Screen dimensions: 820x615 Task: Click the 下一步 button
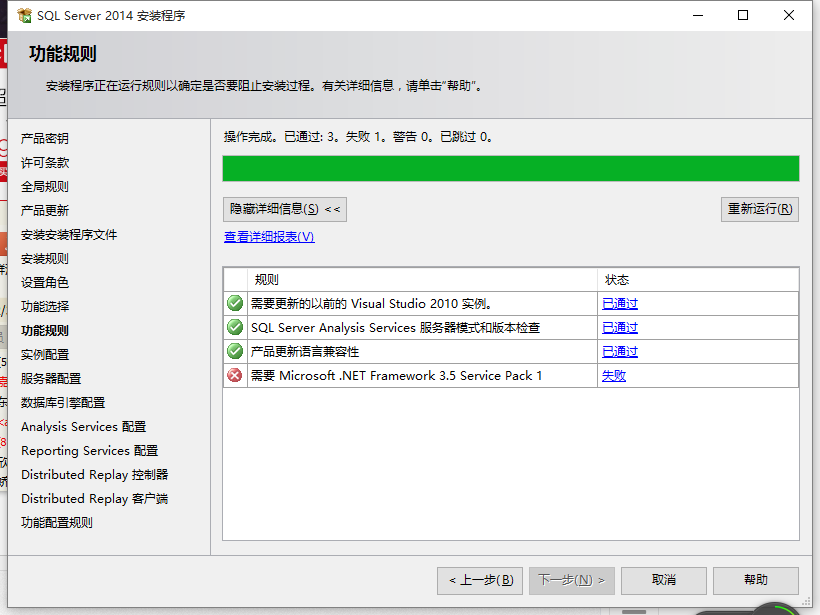[571, 580]
